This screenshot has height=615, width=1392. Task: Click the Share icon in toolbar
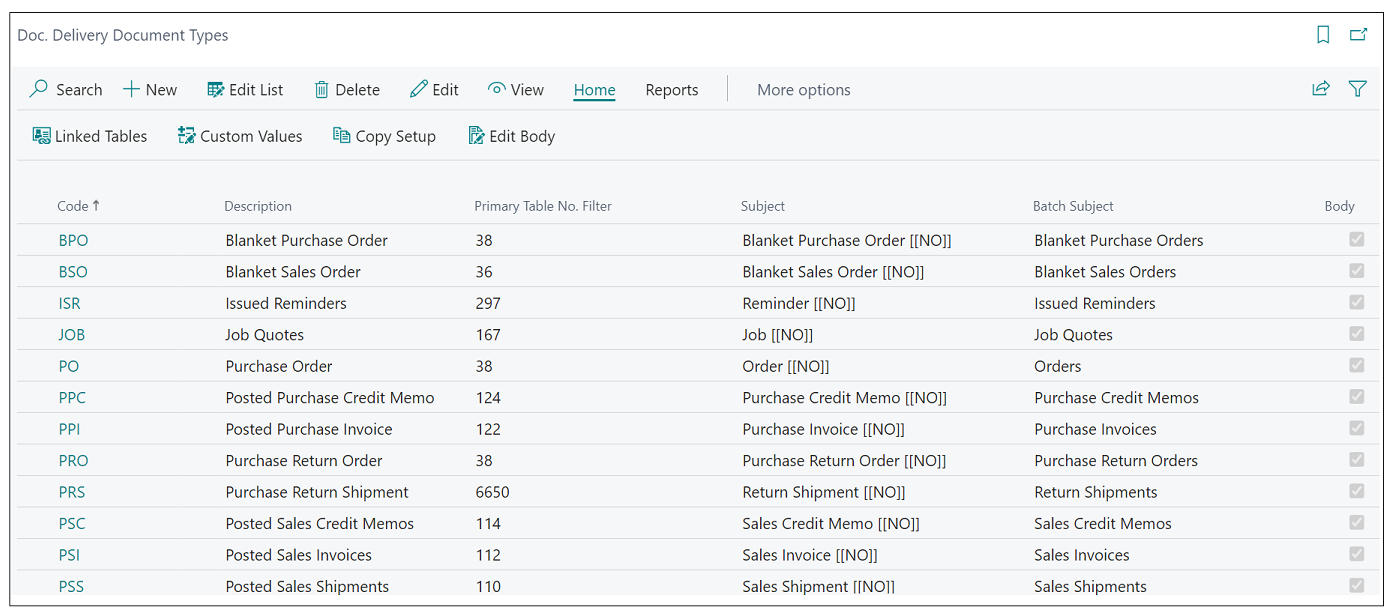(1321, 89)
